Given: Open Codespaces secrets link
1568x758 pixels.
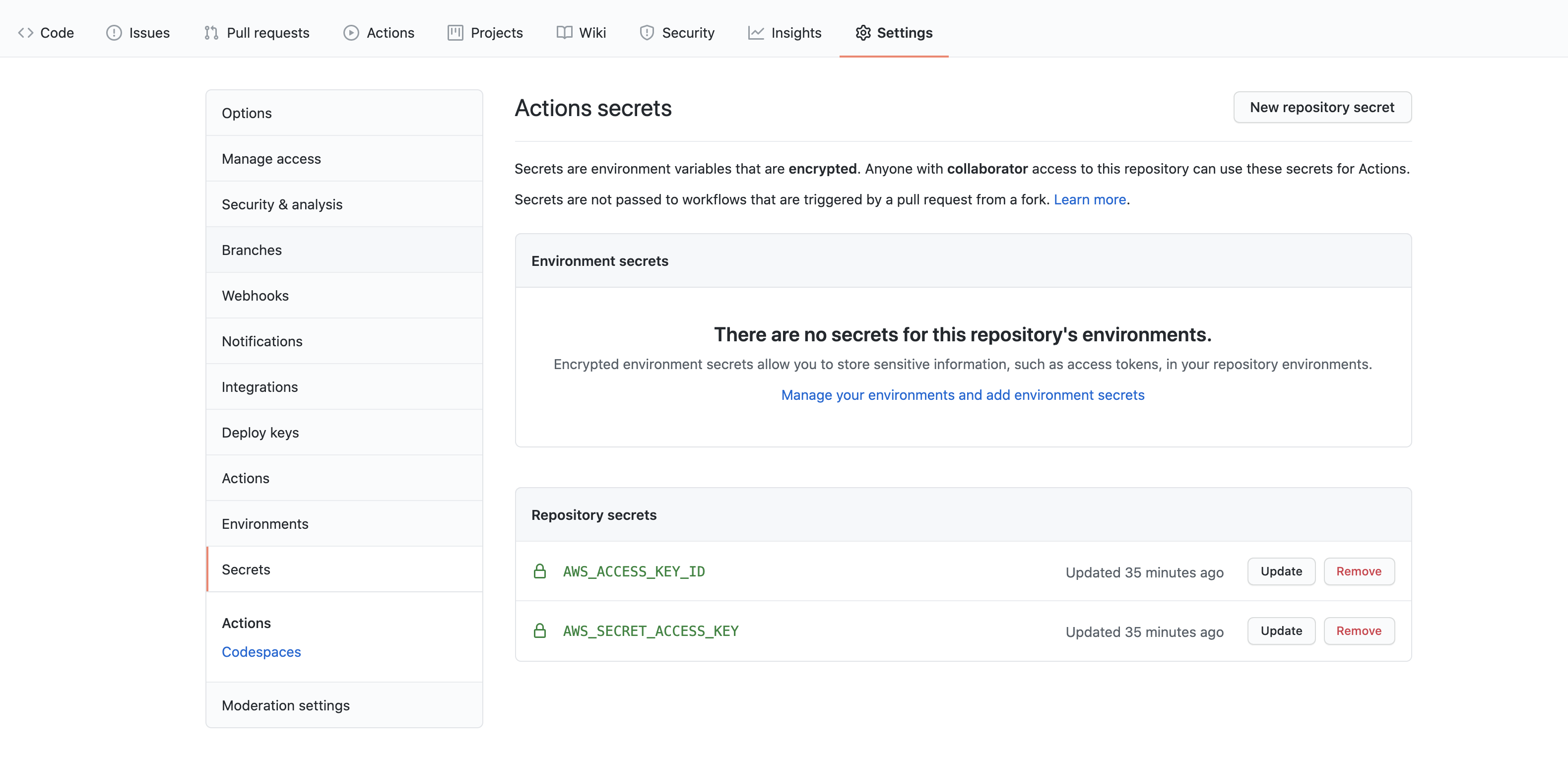Looking at the screenshot, I should [x=261, y=651].
